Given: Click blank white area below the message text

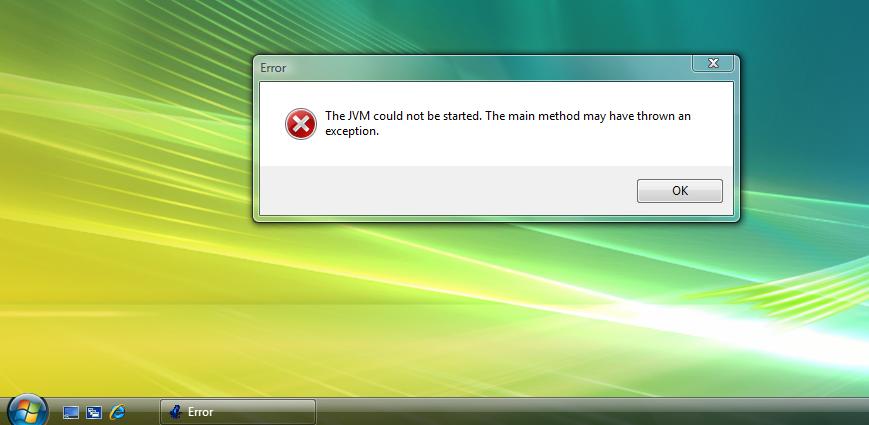Looking at the screenshot, I should 496,152.
